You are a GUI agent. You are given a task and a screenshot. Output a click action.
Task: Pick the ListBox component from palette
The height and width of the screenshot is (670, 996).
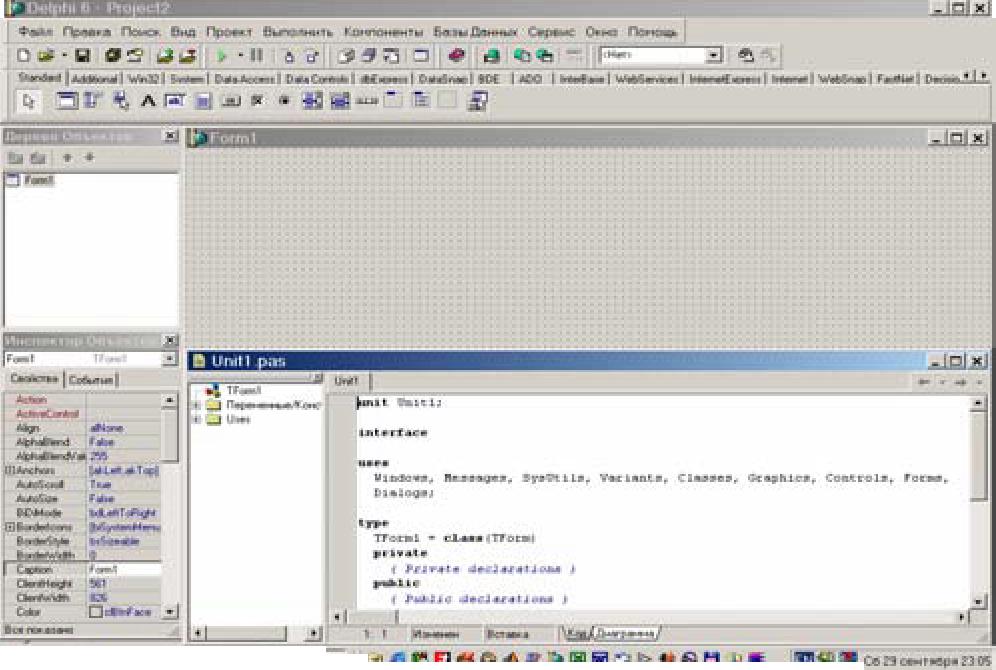click(312, 101)
